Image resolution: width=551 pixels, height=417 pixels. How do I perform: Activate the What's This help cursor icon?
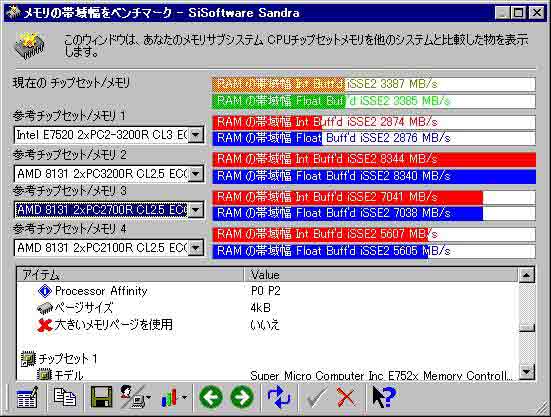pos(384,397)
